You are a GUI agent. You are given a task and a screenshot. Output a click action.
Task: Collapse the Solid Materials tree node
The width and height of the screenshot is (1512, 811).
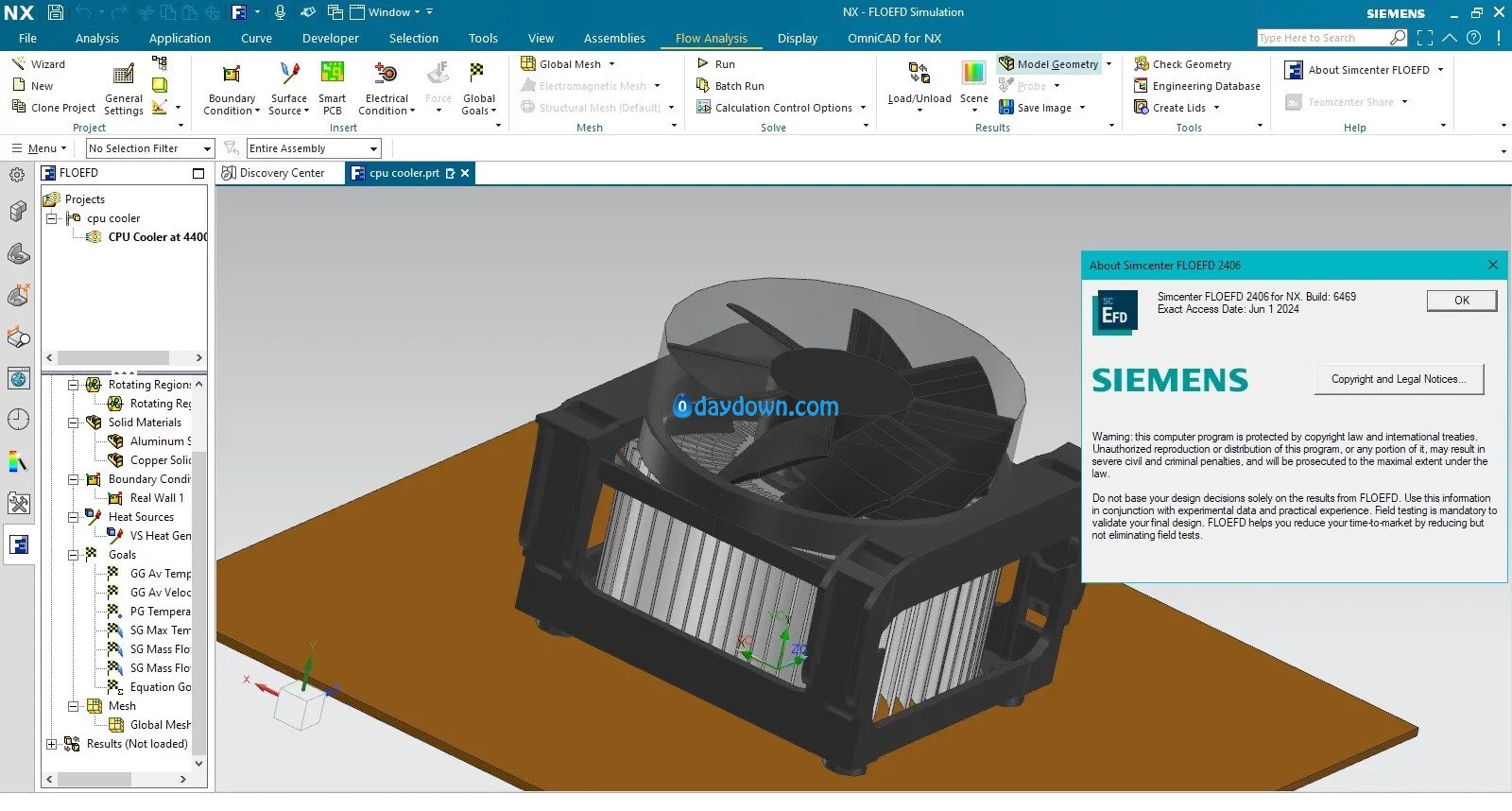click(x=73, y=423)
